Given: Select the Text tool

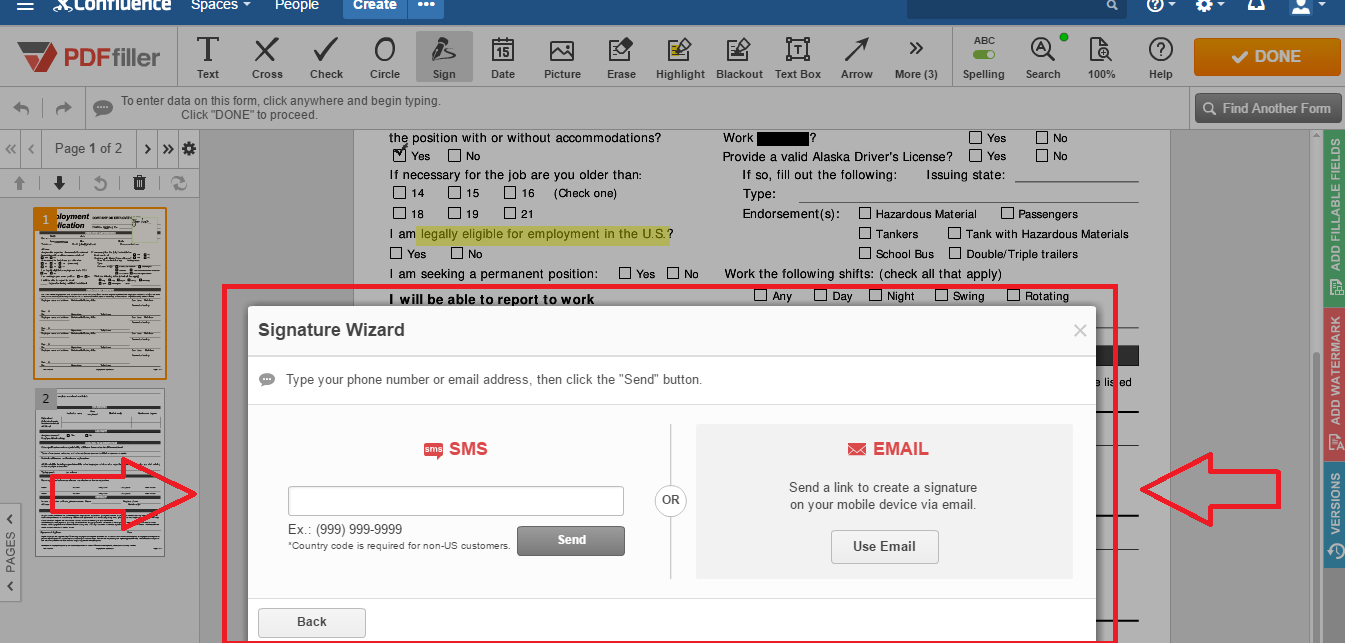Looking at the screenshot, I should 208,57.
